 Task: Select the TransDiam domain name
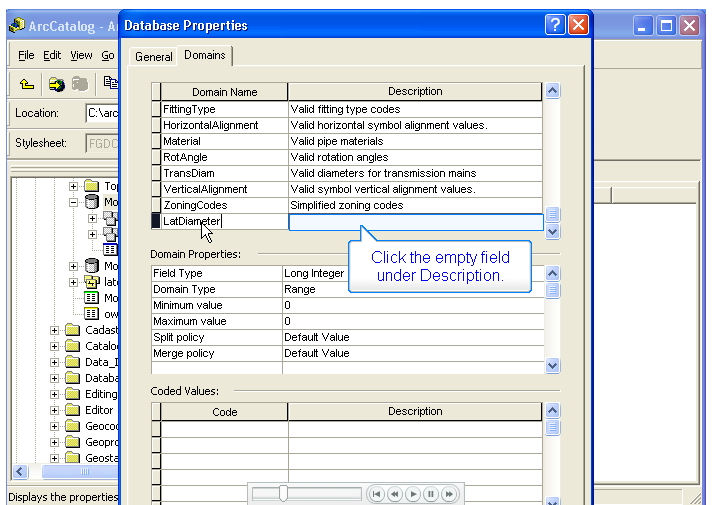tap(189, 173)
